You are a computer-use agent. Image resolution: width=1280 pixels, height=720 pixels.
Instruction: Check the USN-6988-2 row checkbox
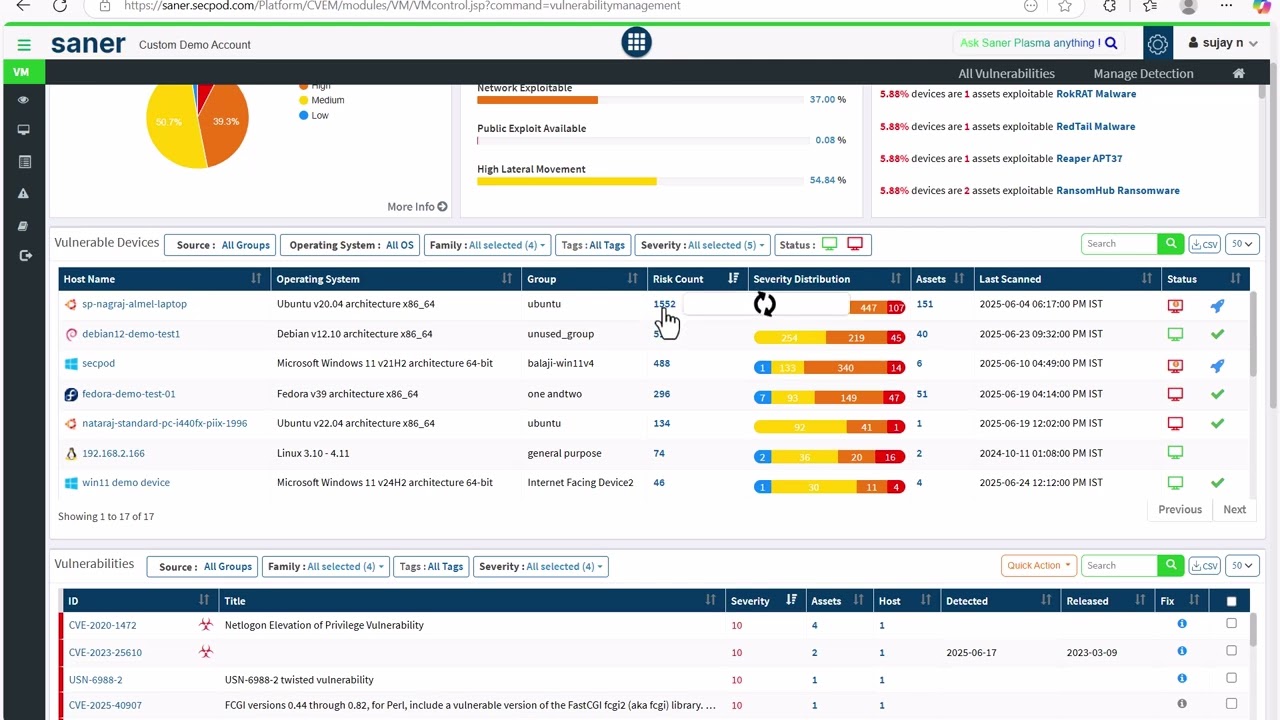1231,678
